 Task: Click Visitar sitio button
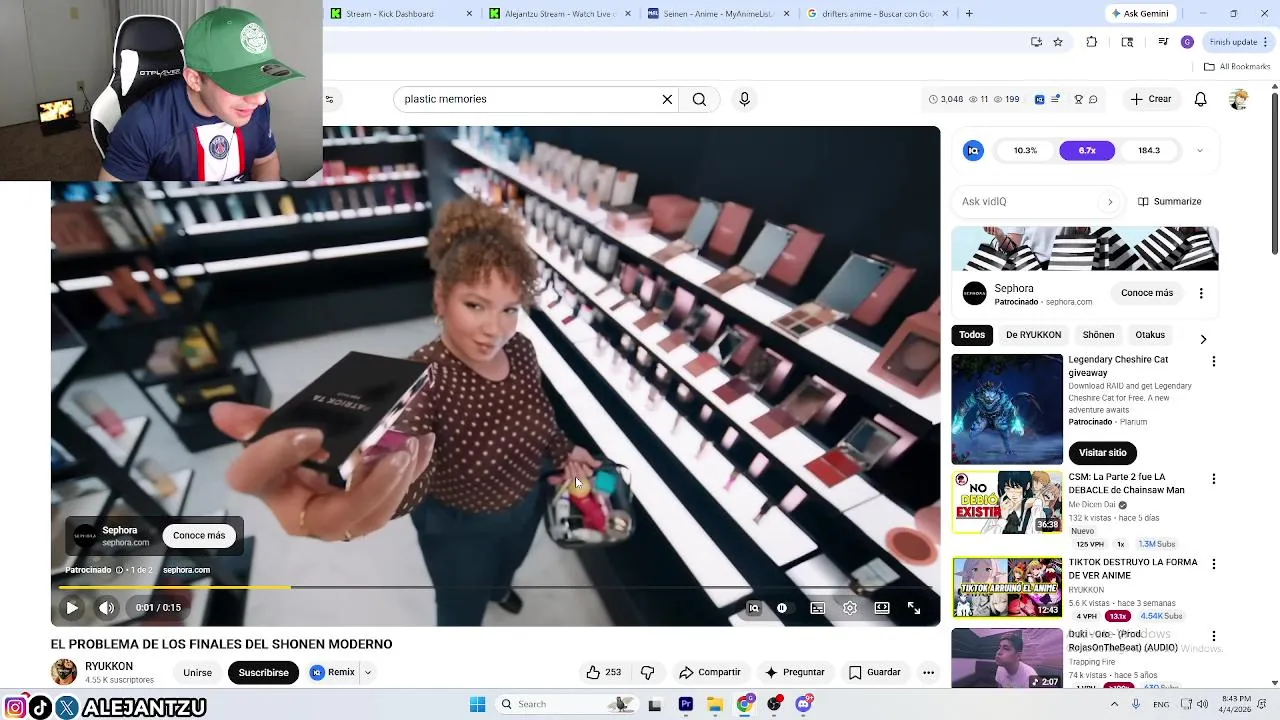(1102, 453)
